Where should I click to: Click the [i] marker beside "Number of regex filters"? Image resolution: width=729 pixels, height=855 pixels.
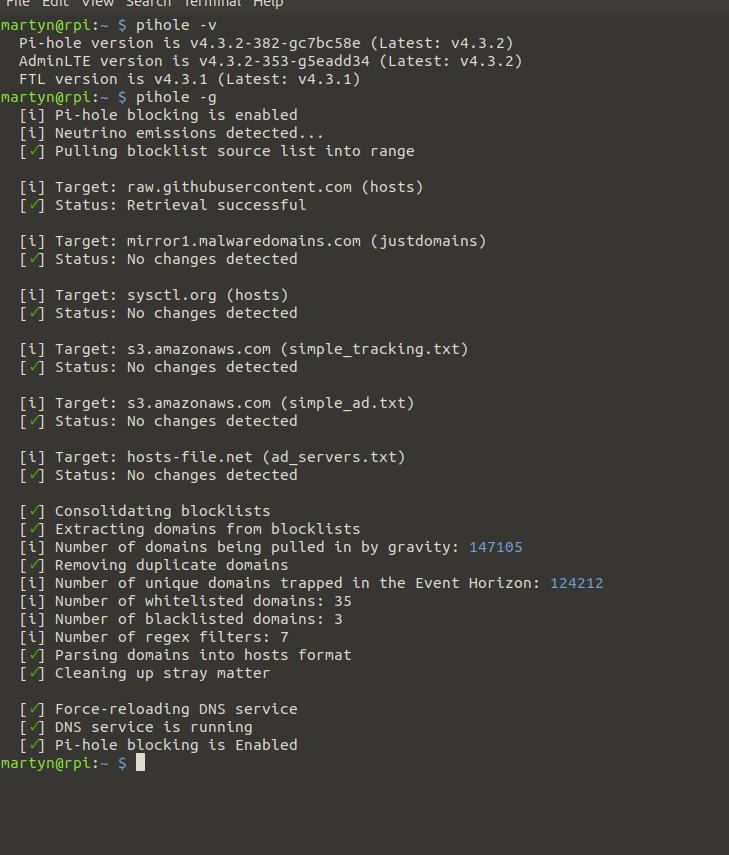[32, 637]
